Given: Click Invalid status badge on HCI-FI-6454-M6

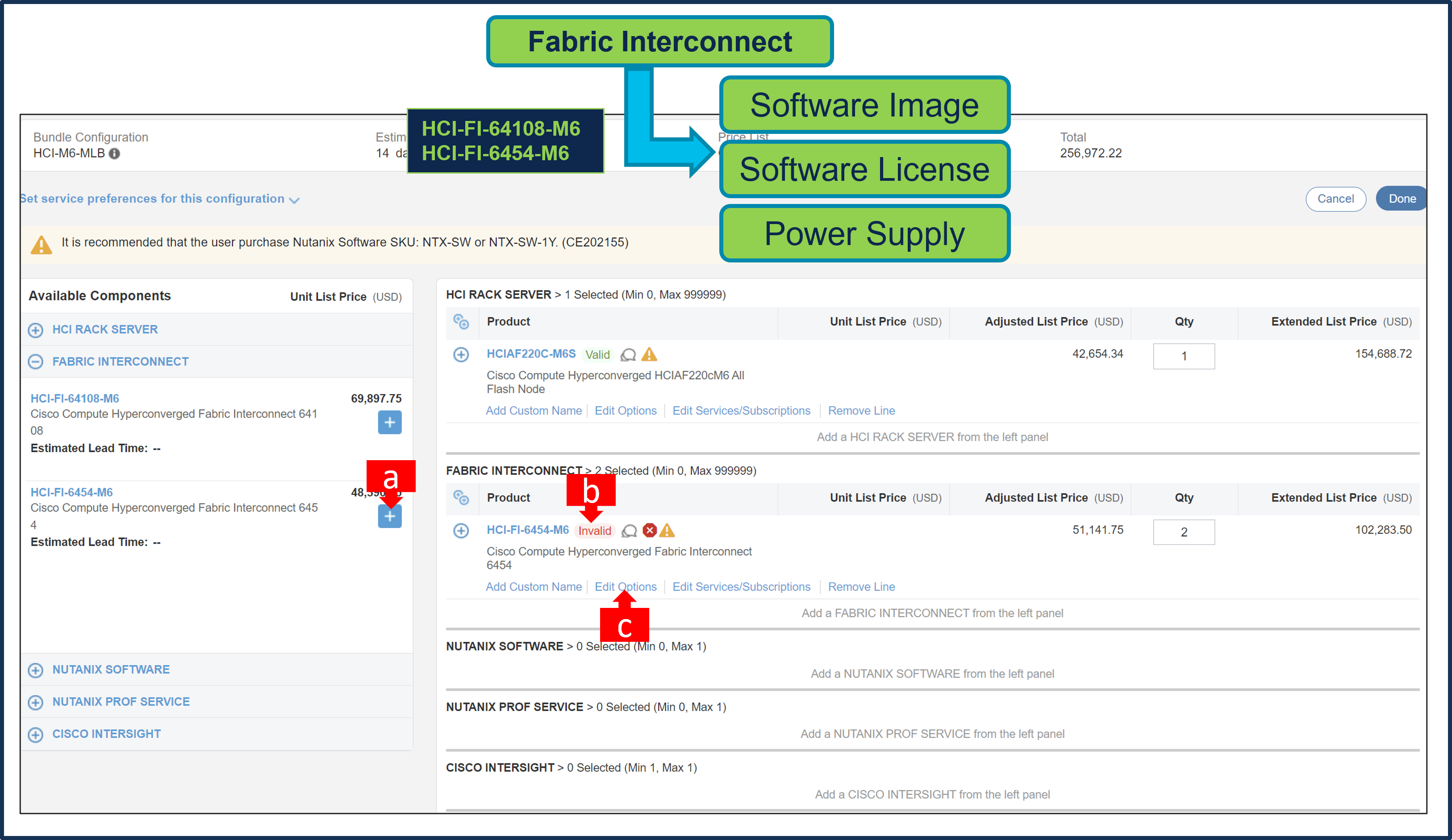Looking at the screenshot, I should coord(595,531).
